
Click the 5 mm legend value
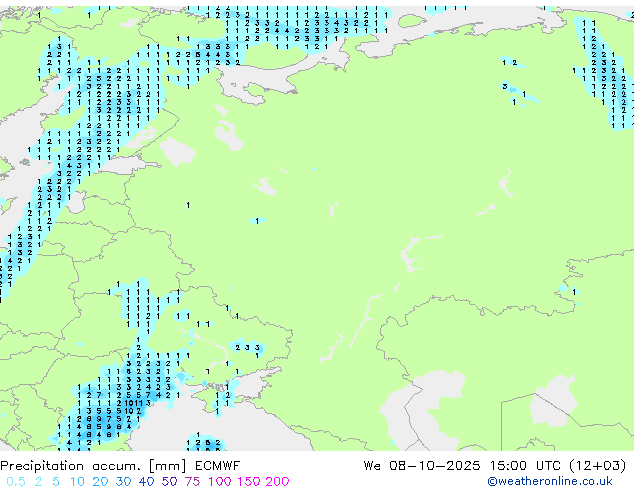point(56,482)
